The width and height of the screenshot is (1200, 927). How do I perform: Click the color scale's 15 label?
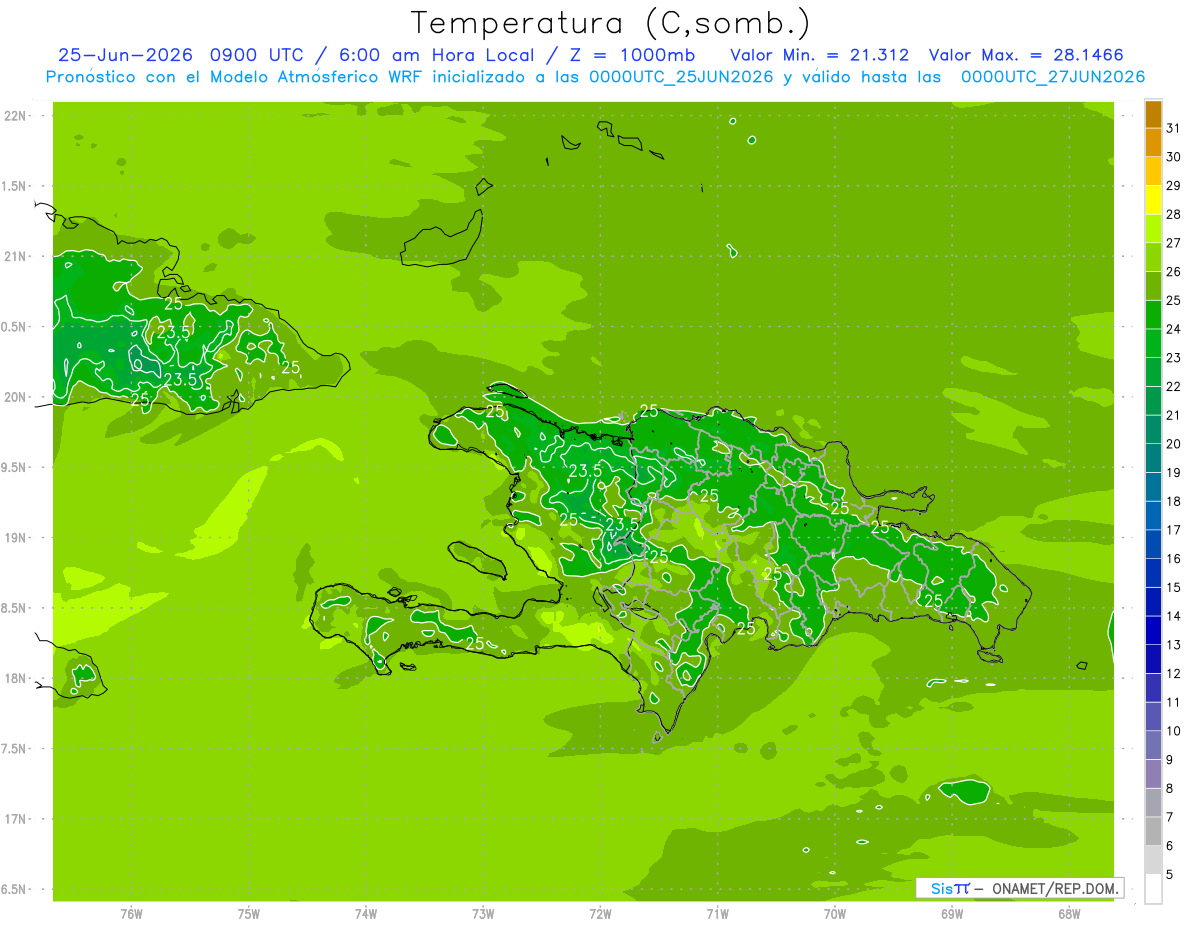(x=1173, y=587)
